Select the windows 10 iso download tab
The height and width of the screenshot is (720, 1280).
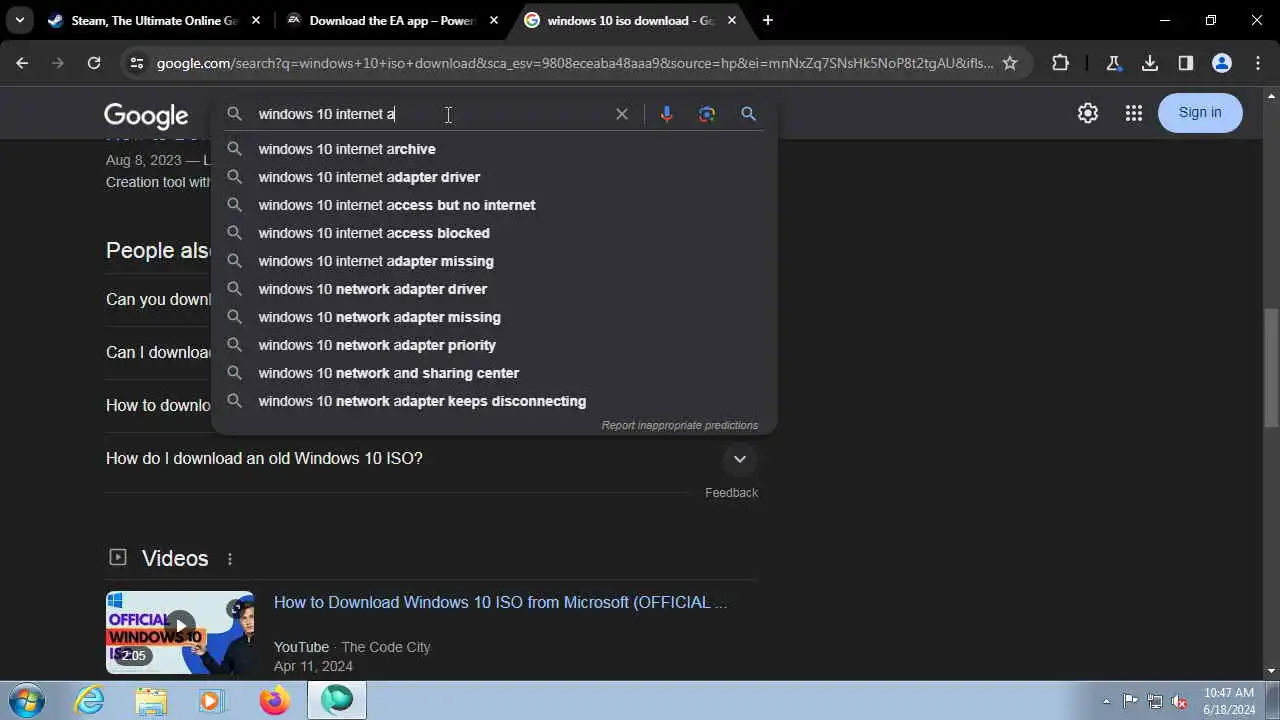[x=630, y=20]
